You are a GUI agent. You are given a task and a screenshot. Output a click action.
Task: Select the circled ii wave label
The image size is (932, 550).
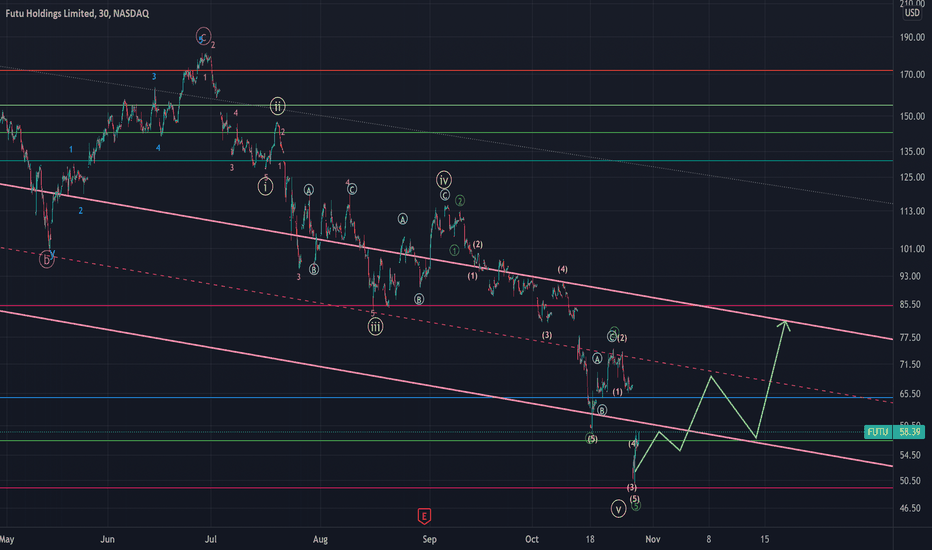tap(278, 106)
